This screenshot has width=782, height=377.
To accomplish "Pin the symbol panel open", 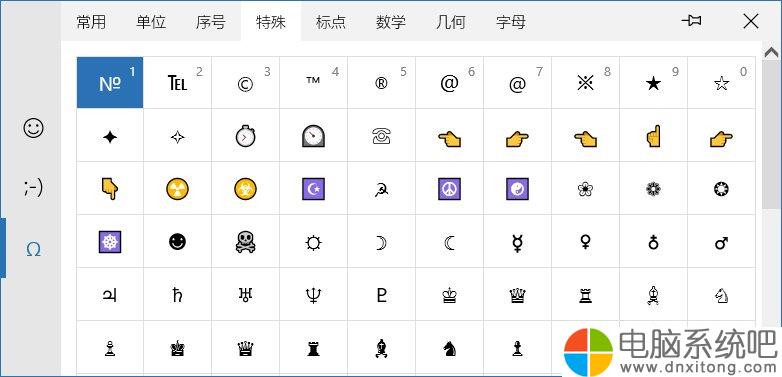I will 691,21.
